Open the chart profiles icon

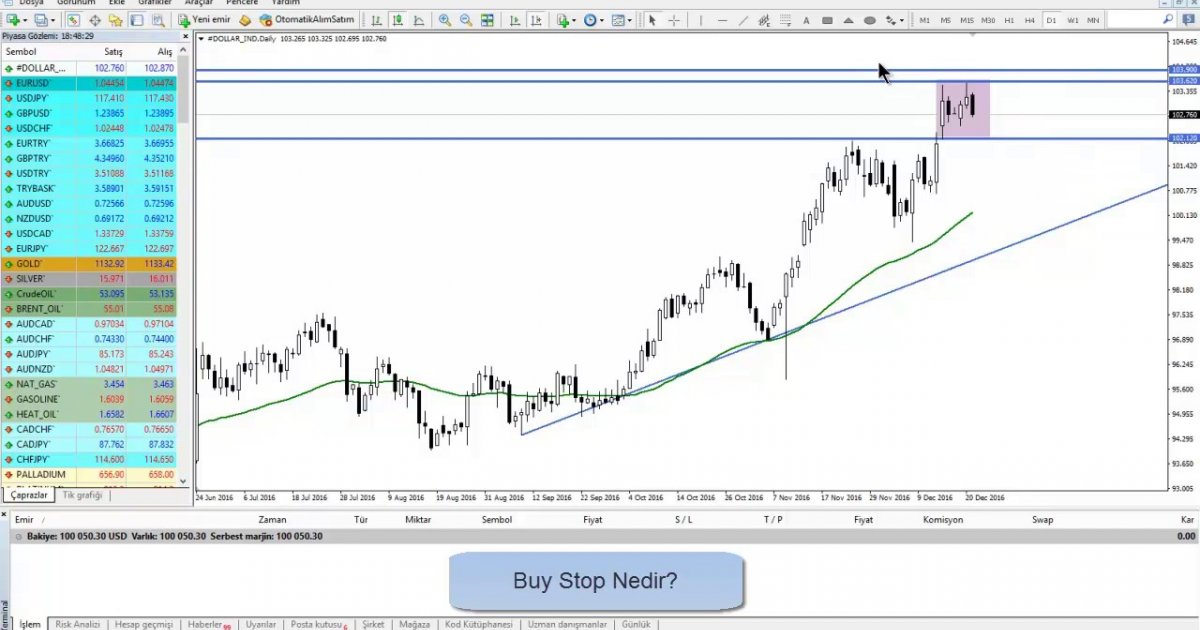tap(40, 20)
